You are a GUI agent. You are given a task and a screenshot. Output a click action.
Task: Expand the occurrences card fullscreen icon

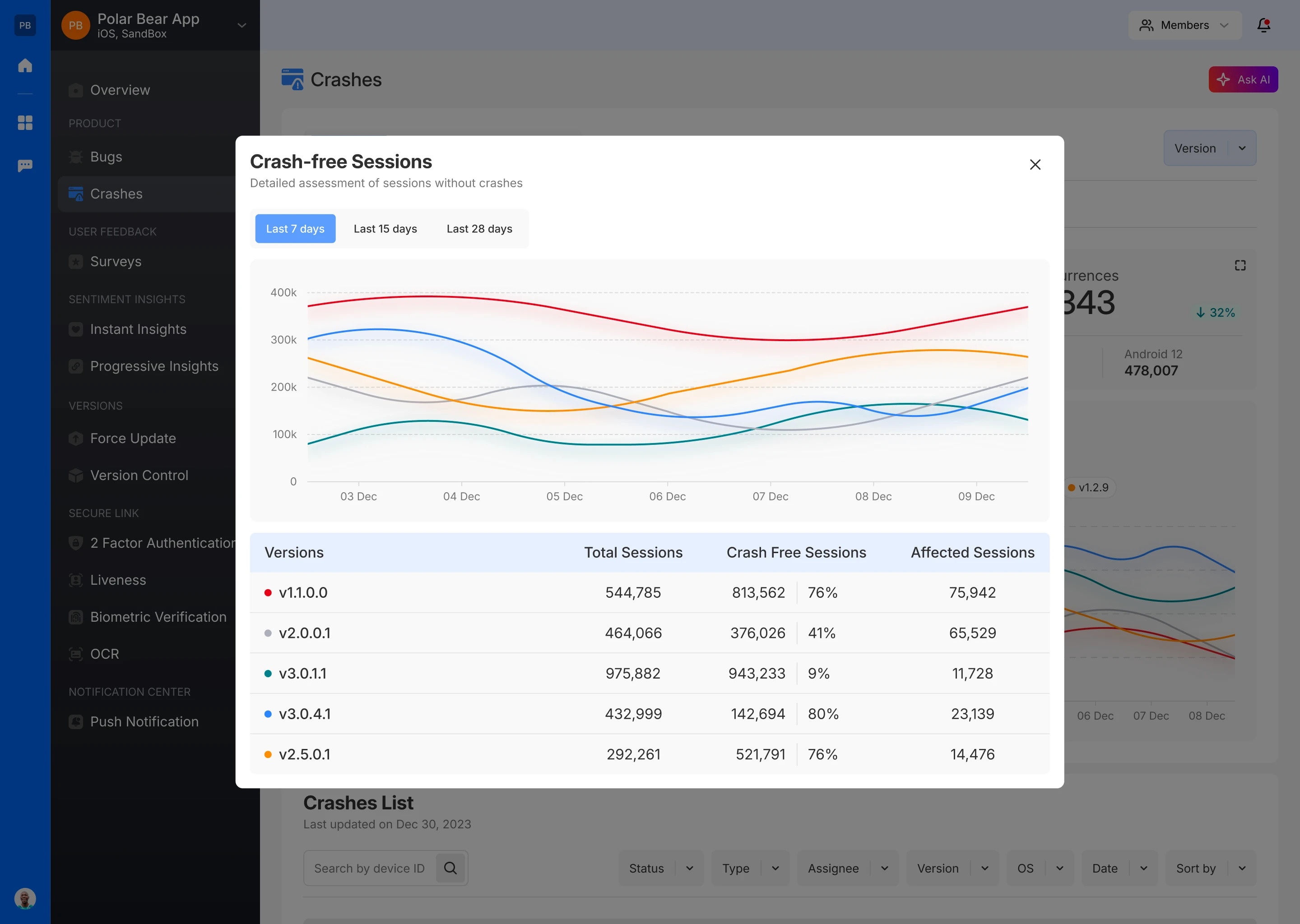tap(1240, 266)
